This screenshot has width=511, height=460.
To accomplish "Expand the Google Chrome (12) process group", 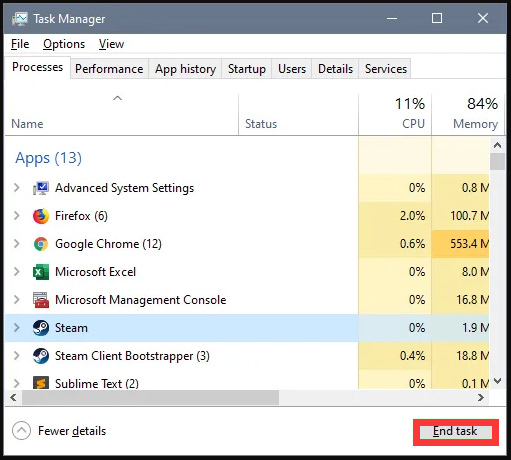I will tap(16, 244).
